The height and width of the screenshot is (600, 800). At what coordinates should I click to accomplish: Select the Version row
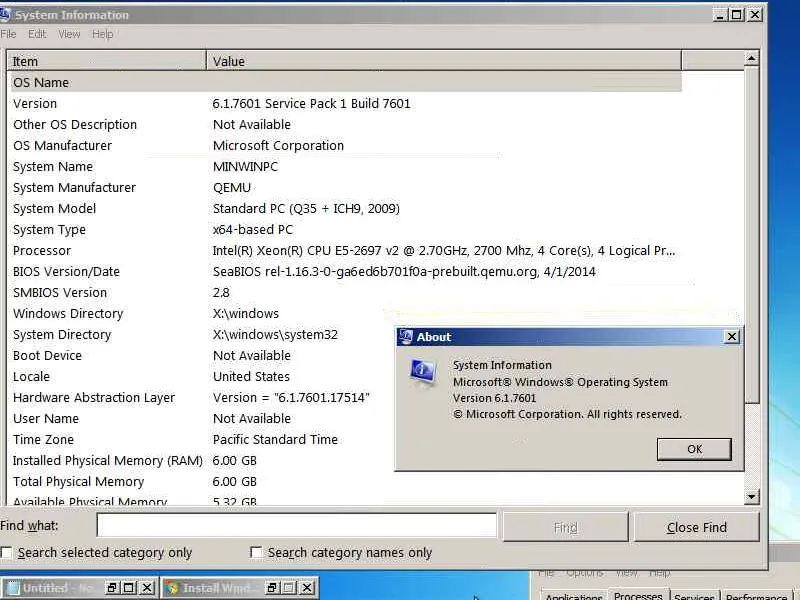[x=346, y=104]
